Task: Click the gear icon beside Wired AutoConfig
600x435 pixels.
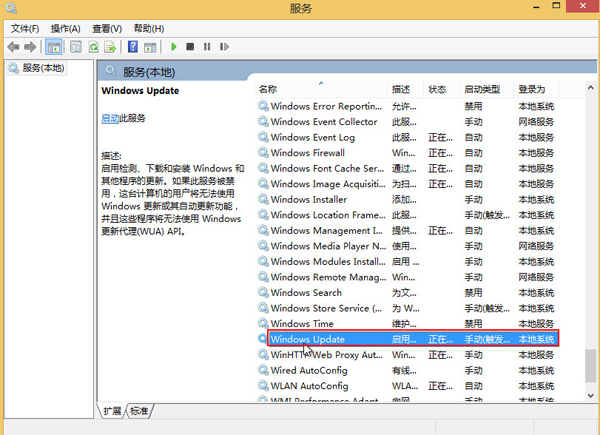Action: [x=263, y=370]
